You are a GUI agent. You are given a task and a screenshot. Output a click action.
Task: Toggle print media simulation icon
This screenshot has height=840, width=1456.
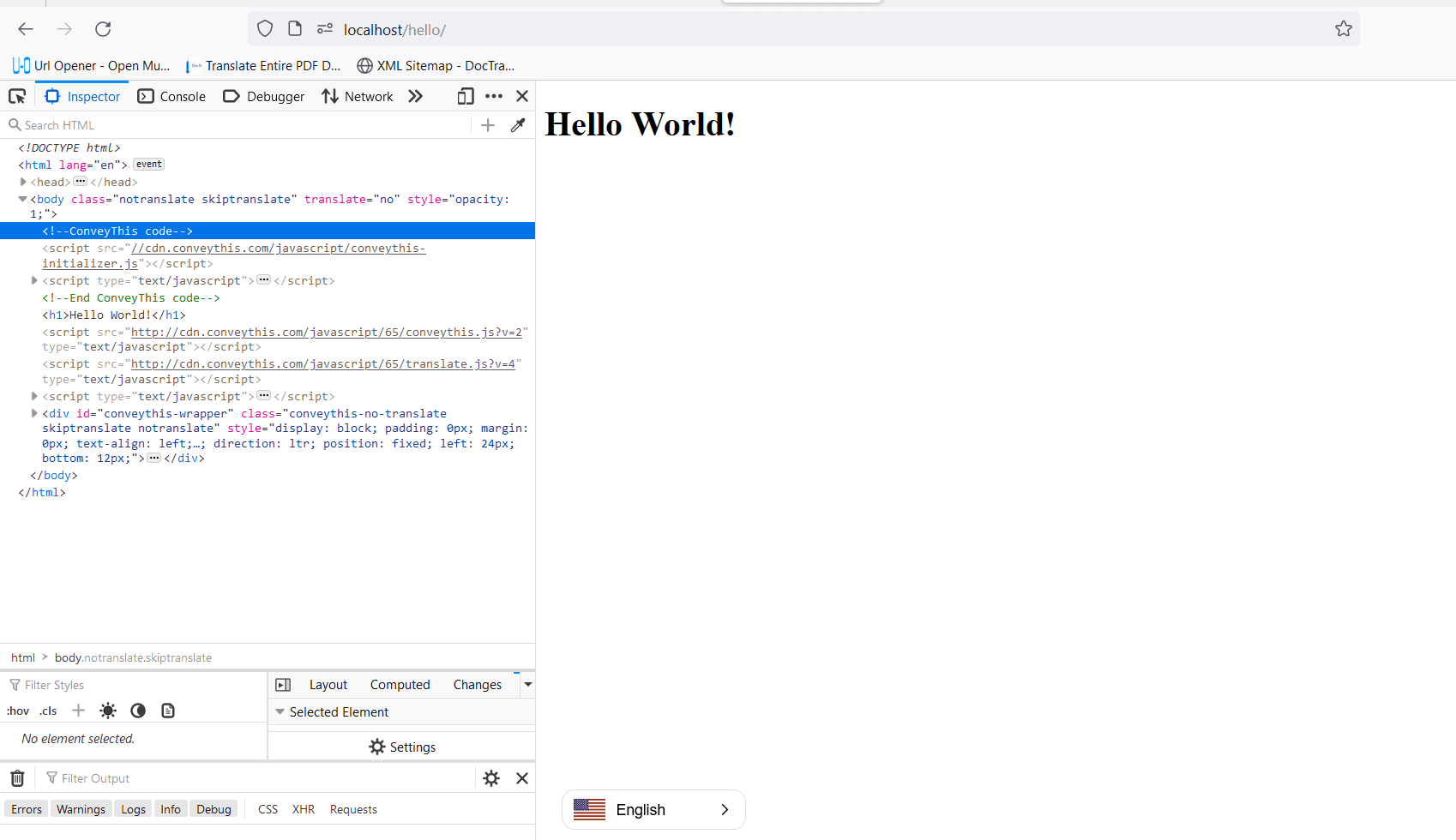(x=168, y=711)
